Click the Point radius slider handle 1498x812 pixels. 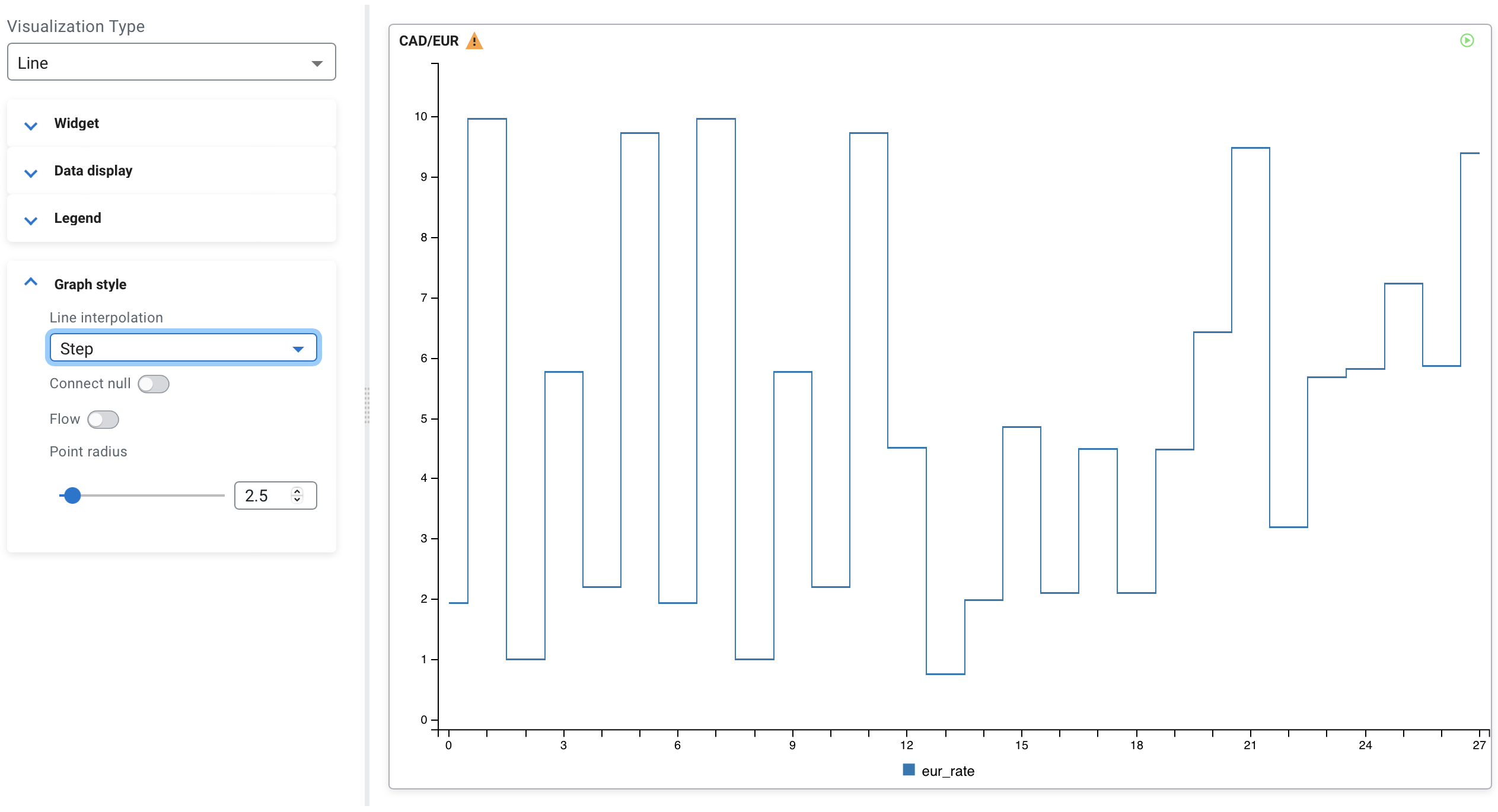click(72, 495)
